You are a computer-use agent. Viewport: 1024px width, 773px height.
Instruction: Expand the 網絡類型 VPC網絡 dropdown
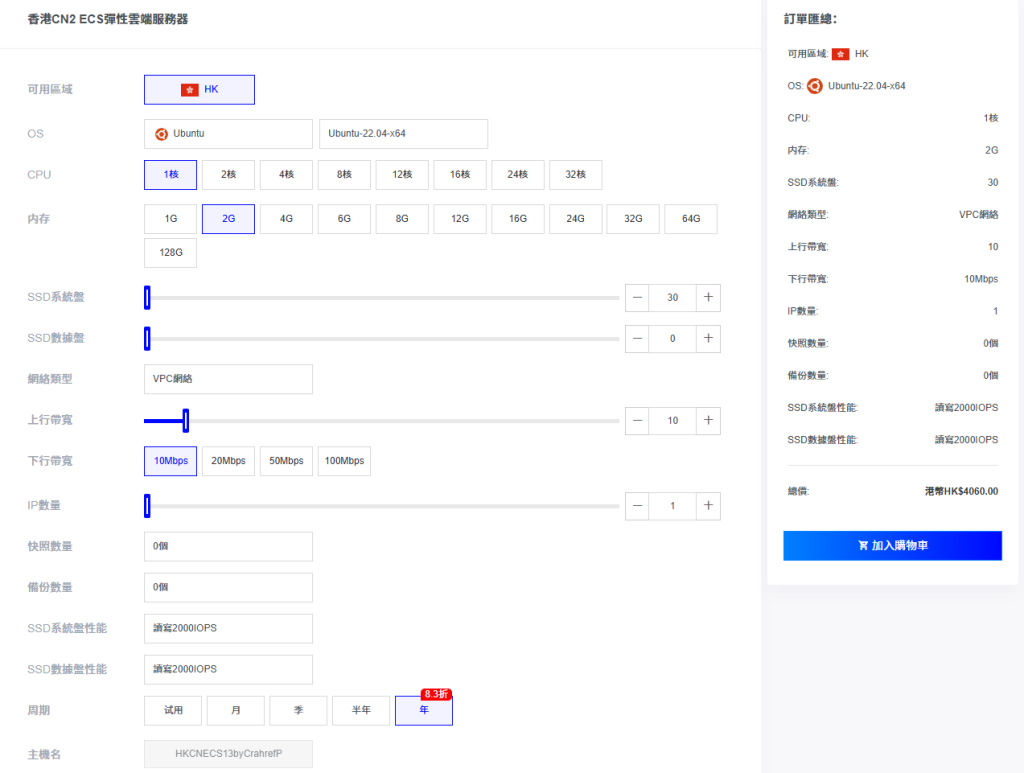(228, 379)
